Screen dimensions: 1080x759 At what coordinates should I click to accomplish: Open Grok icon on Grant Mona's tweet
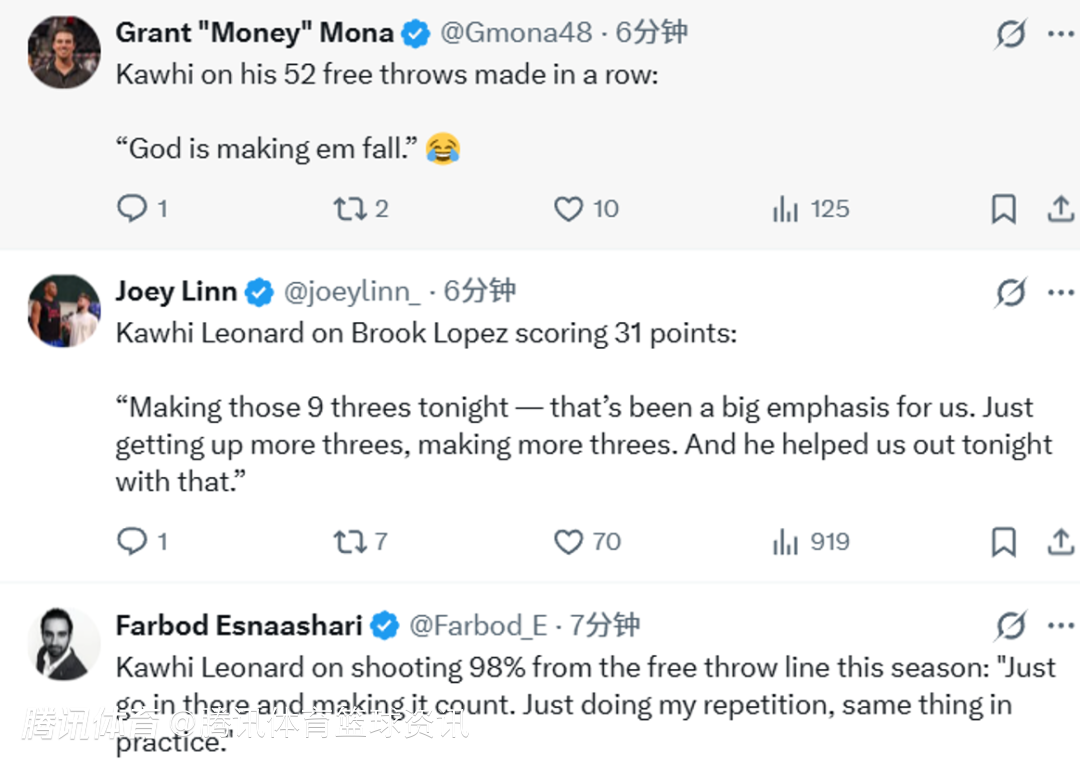point(1011,35)
